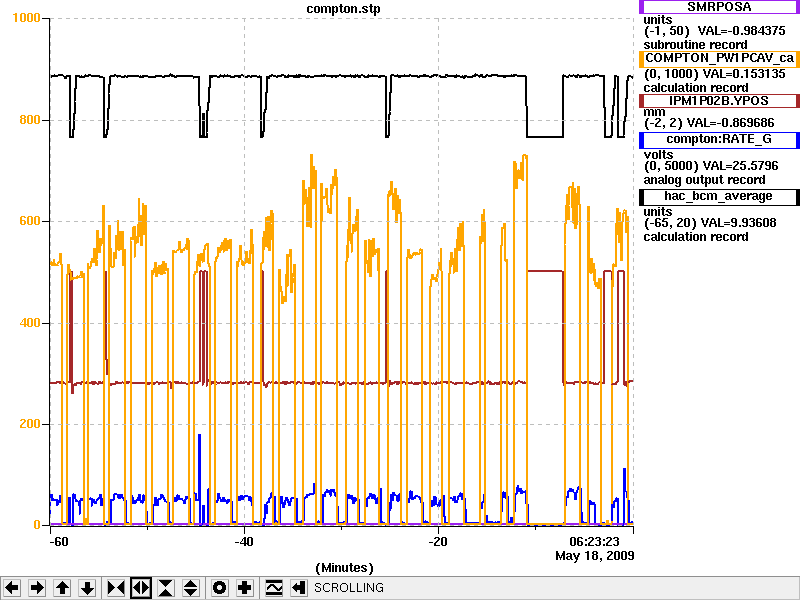Click the SCROLLING status label
Viewport: 800px width, 600px height.
tap(348, 588)
